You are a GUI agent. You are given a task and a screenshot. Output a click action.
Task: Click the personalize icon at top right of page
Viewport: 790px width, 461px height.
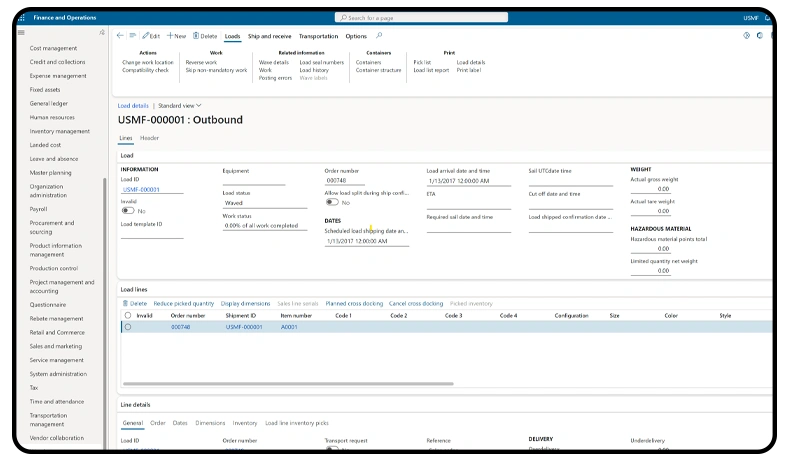747,36
